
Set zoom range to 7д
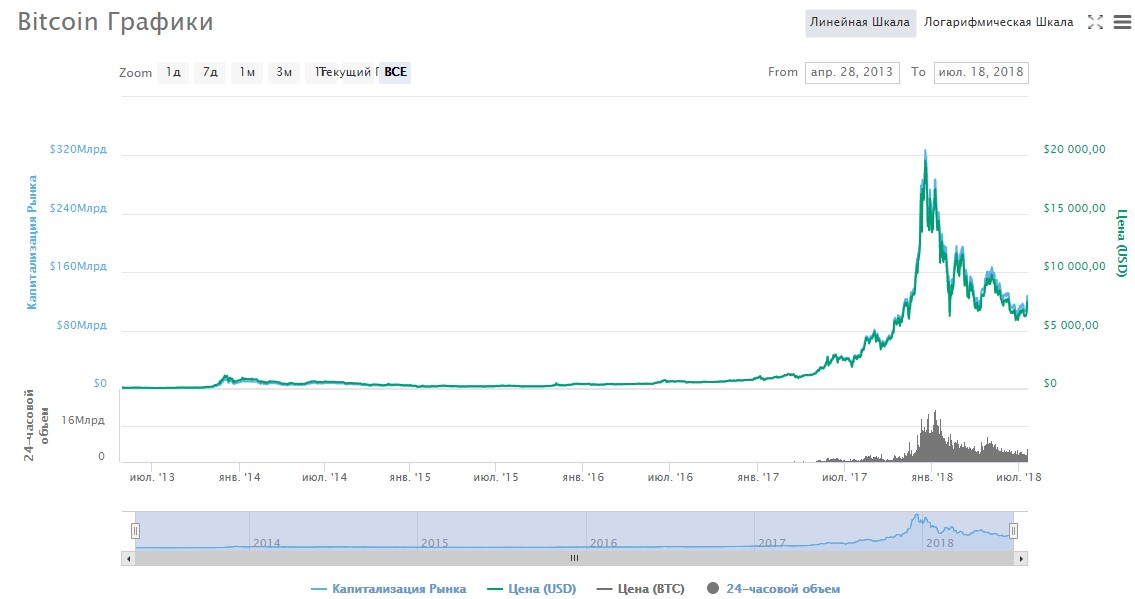[x=210, y=72]
